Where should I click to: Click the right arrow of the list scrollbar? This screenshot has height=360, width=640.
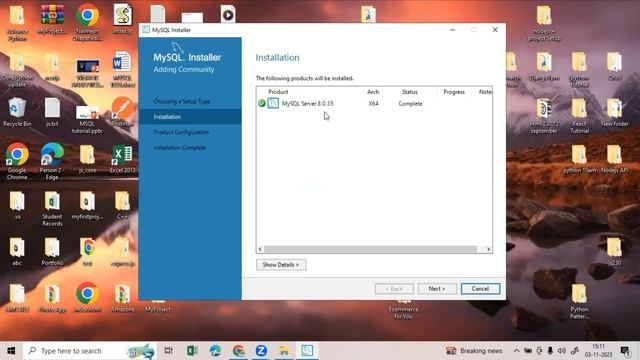coord(488,249)
